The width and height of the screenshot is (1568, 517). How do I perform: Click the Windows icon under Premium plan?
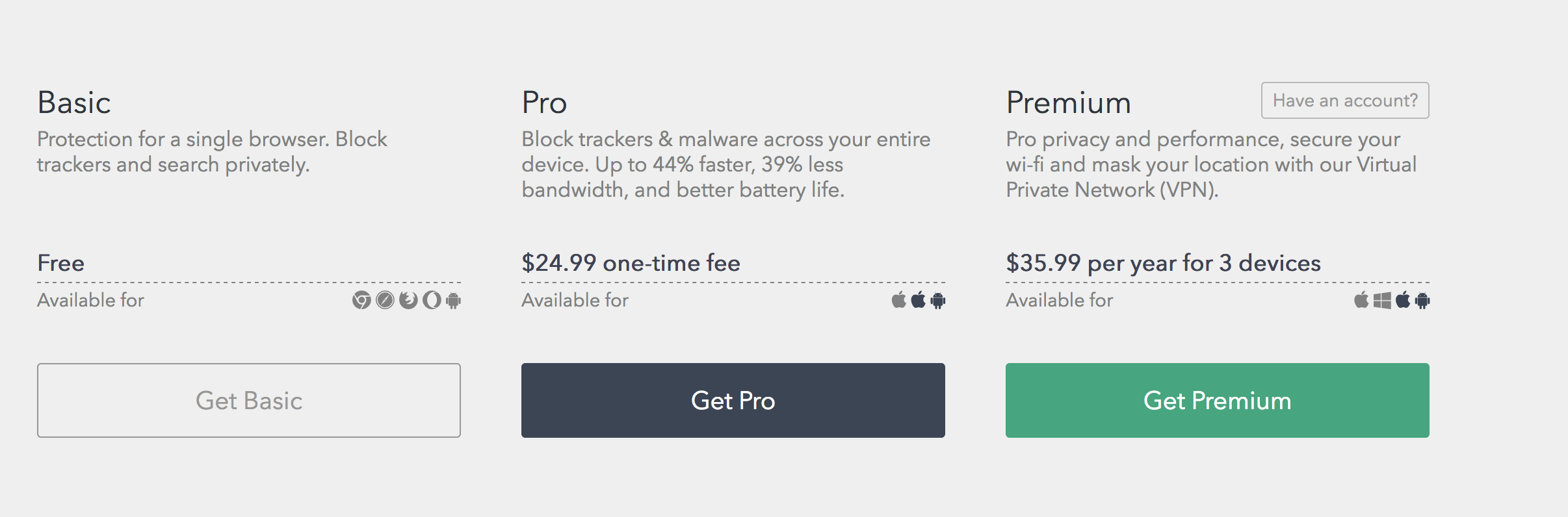(x=1382, y=300)
